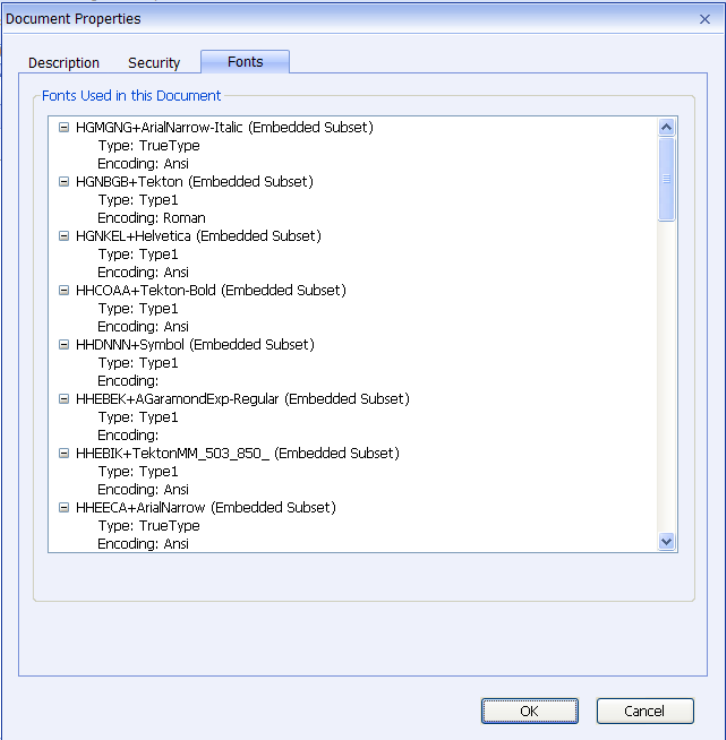Collapse the HHCOAA+Tekton-Bold font entry
This screenshot has height=740, width=726.
(64, 290)
